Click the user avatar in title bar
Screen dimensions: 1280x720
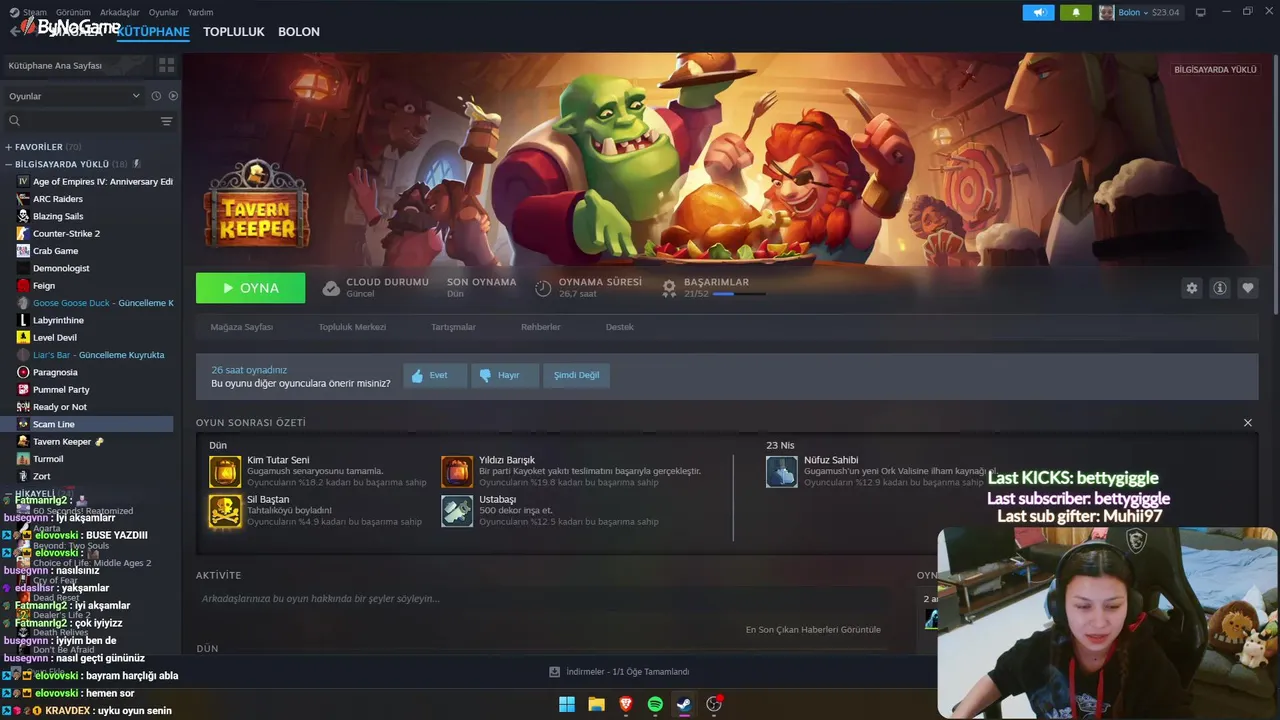pos(1106,12)
